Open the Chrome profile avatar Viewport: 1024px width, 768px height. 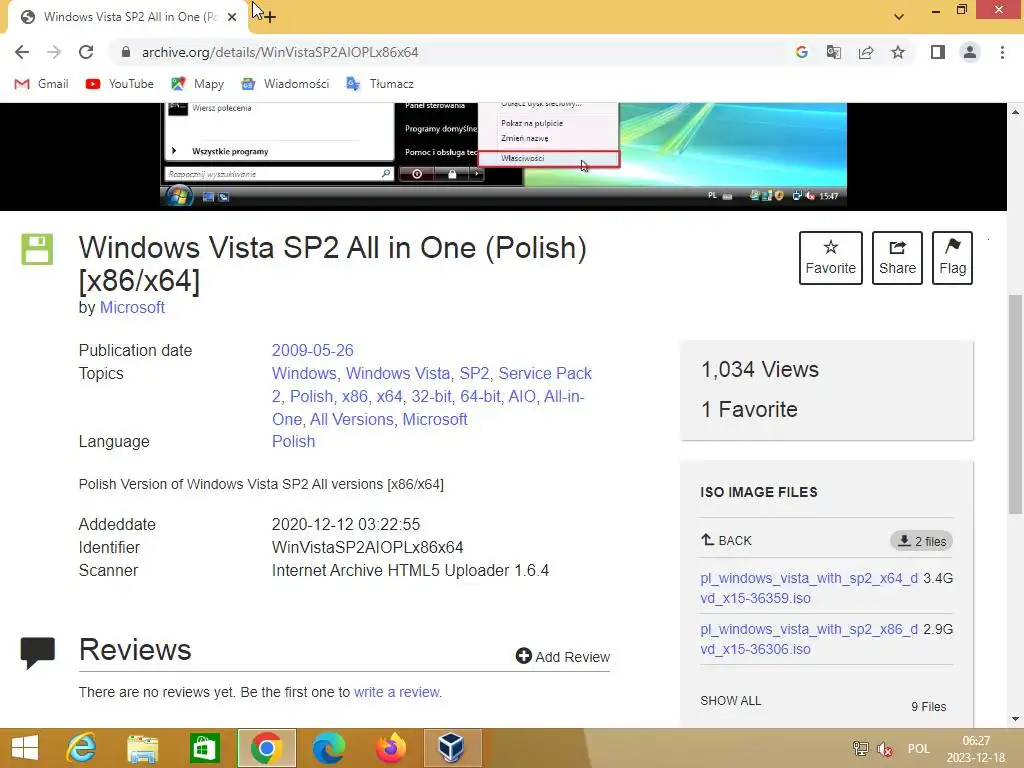click(970, 52)
